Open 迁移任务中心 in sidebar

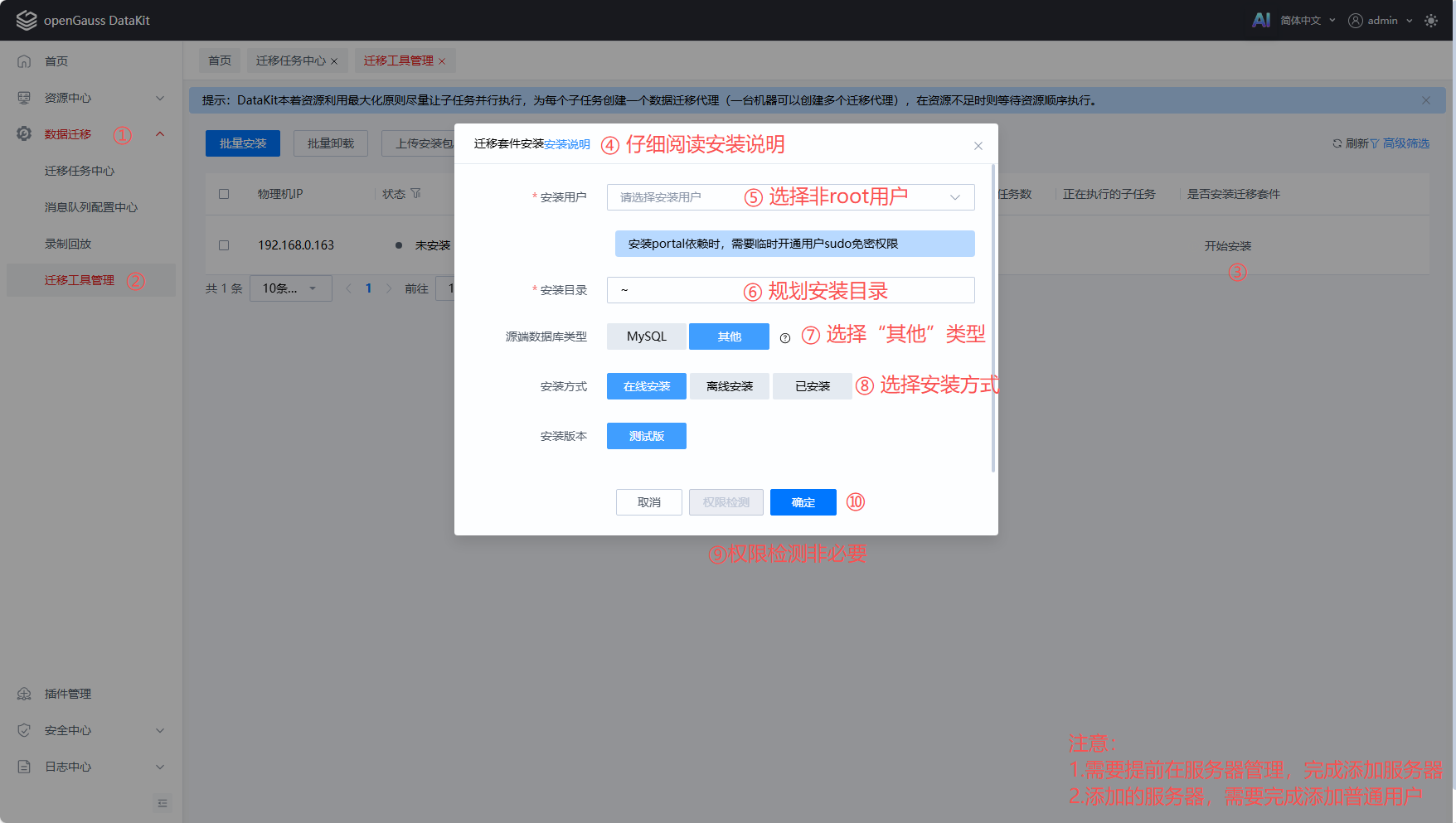tap(80, 171)
